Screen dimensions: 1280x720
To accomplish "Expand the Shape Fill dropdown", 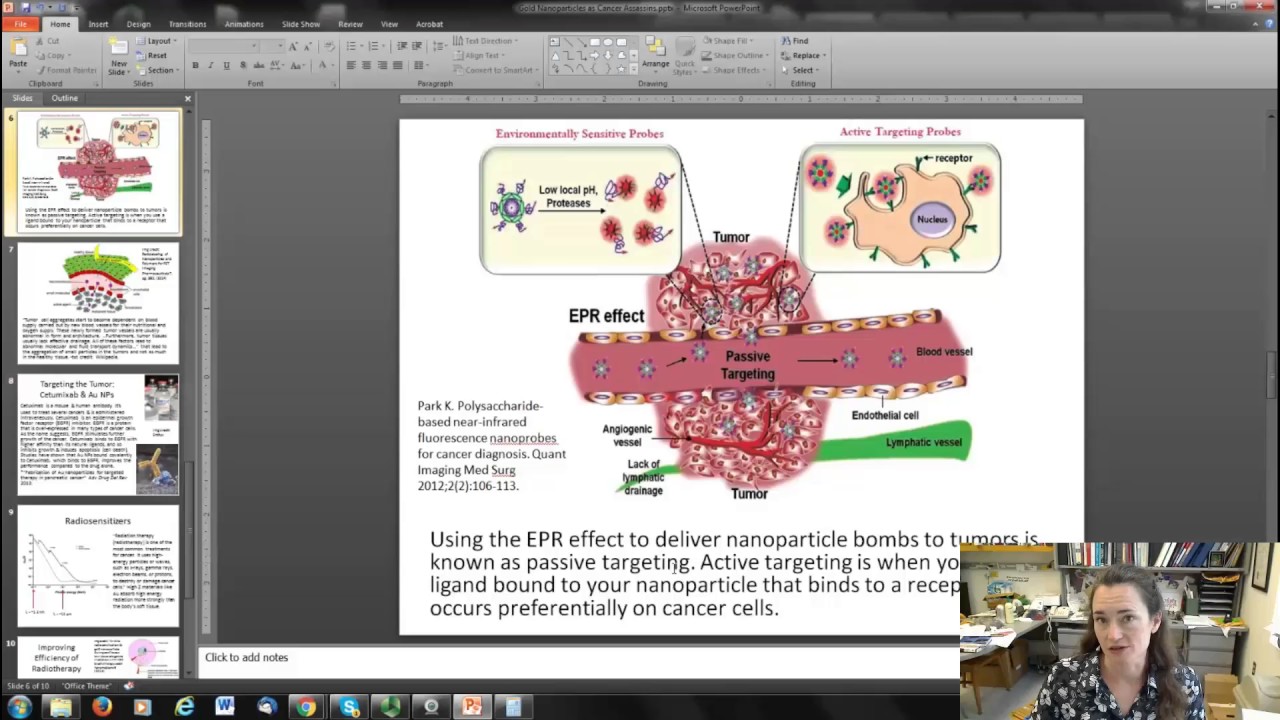I will [x=726, y=41].
